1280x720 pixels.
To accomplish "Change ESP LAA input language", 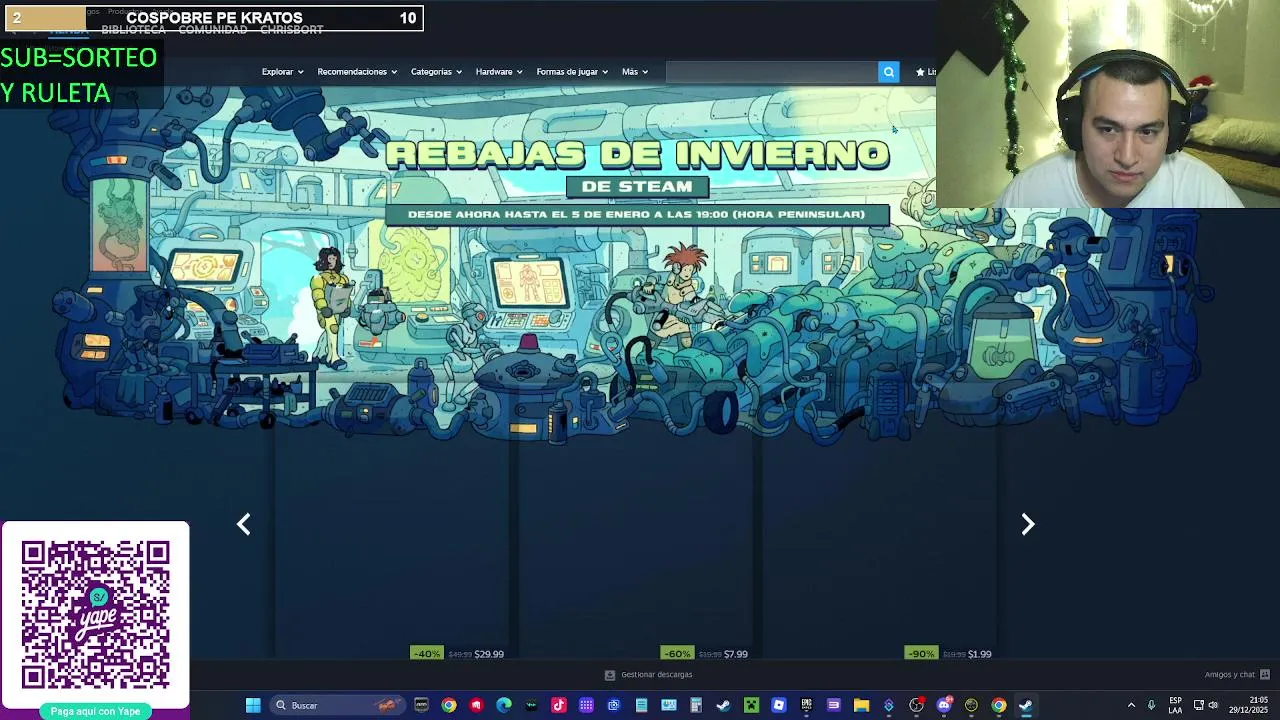I will (x=1175, y=706).
